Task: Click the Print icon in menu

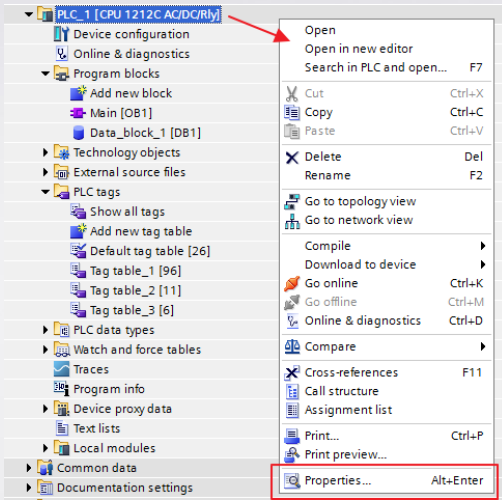Action: [292, 436]
